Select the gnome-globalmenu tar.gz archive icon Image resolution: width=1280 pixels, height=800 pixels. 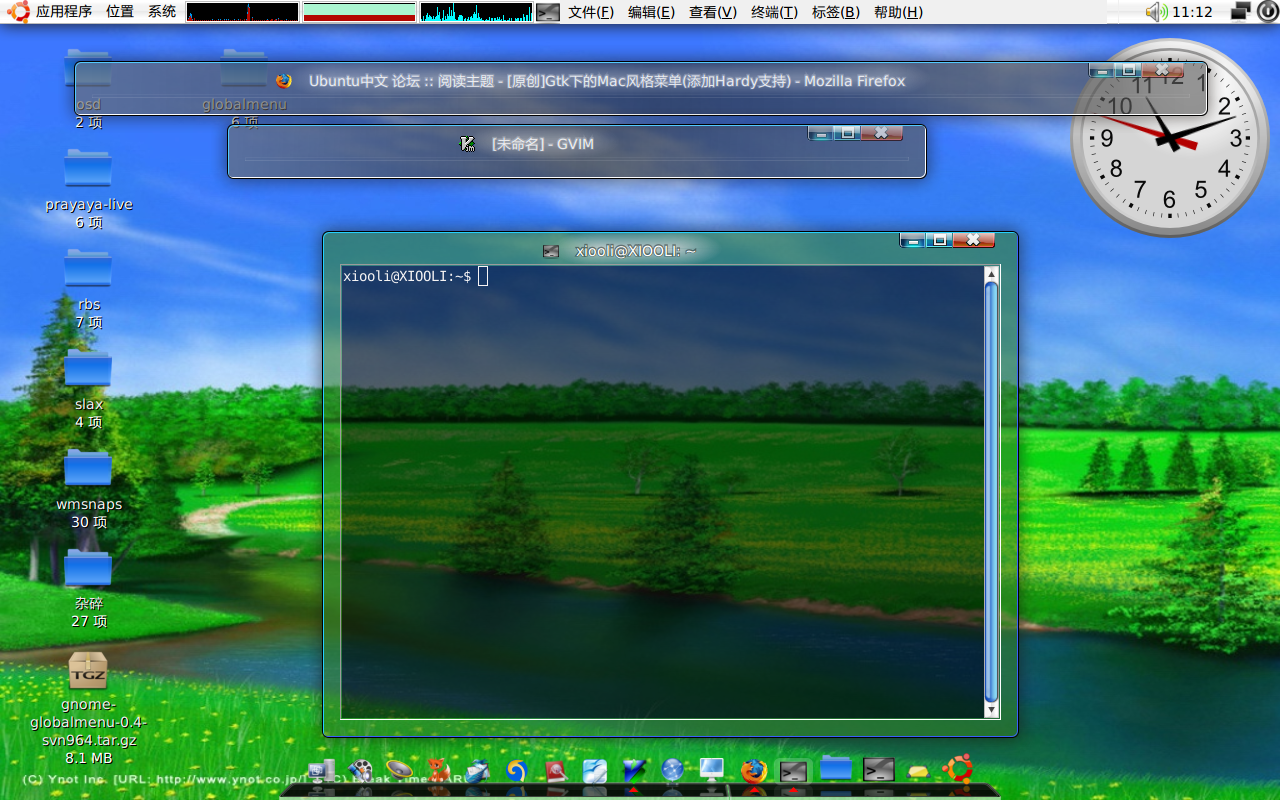[88, 670]
